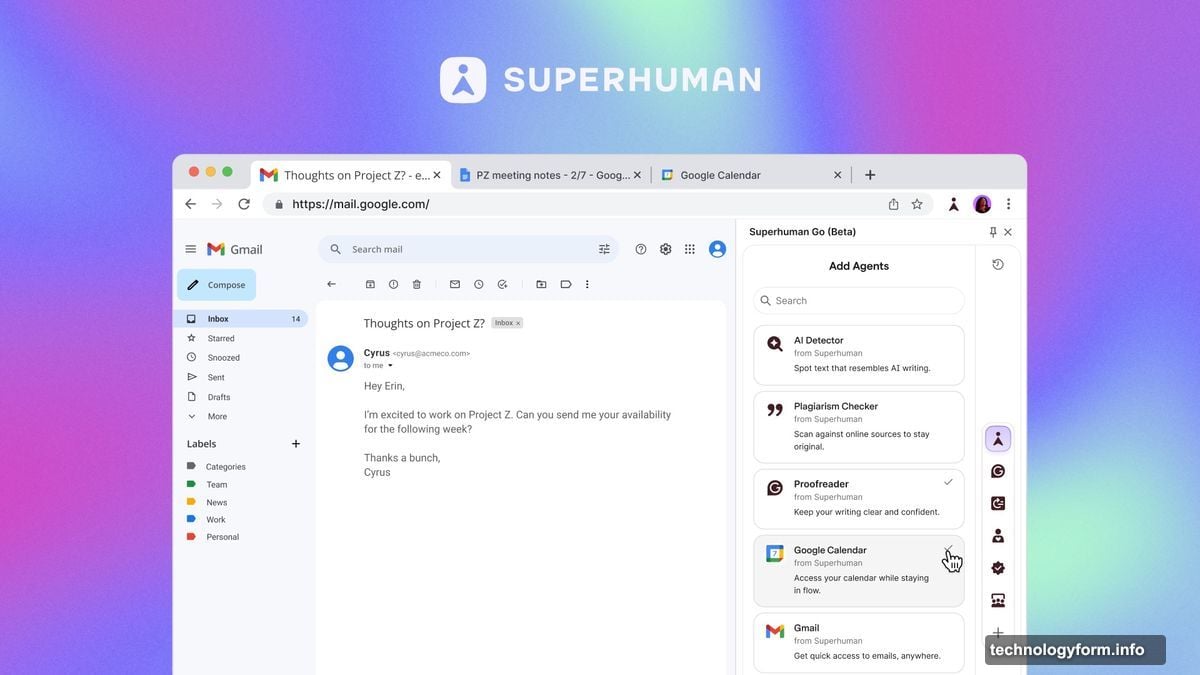Open the Google apps grid icon

tap(690, 249)
